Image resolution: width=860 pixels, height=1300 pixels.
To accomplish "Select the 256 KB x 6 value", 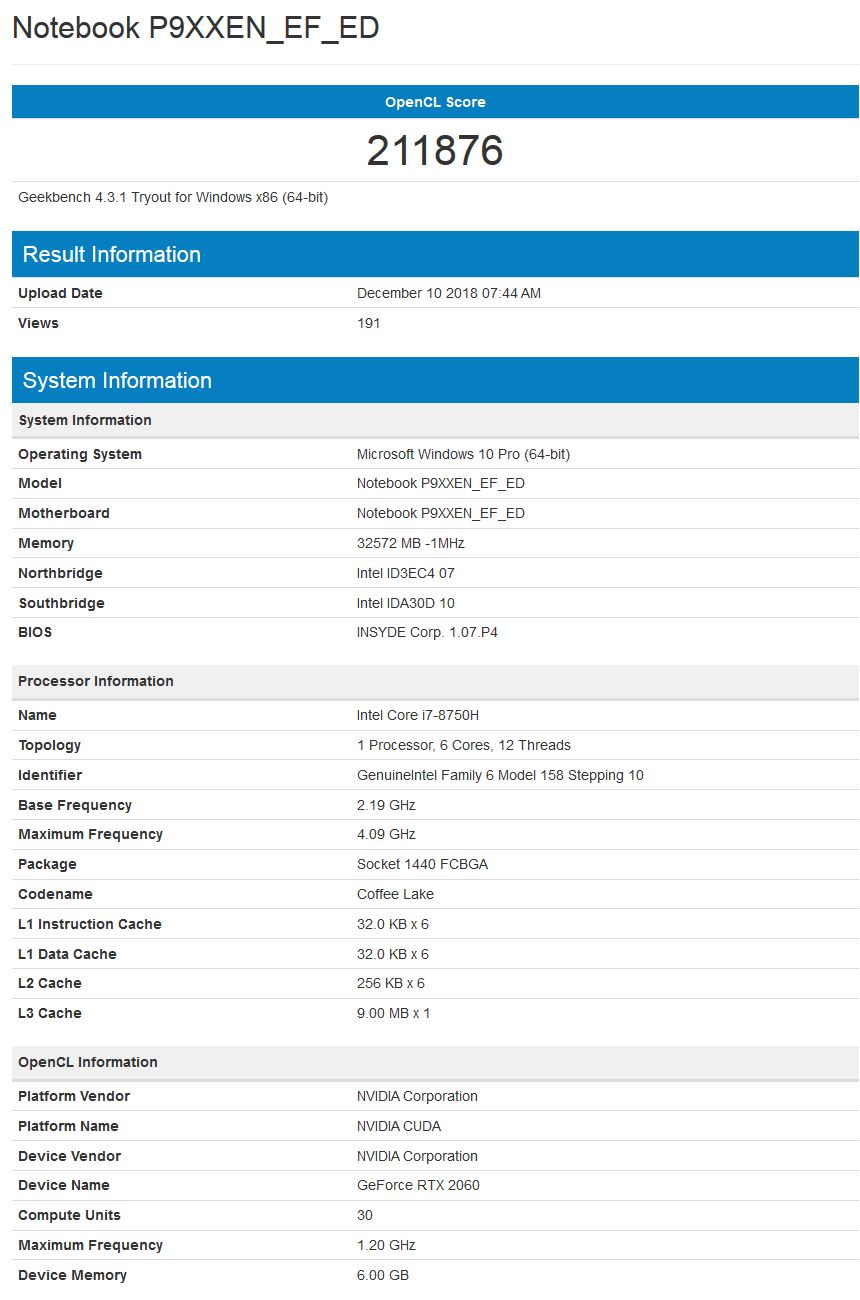I will [x=391, y=983].
